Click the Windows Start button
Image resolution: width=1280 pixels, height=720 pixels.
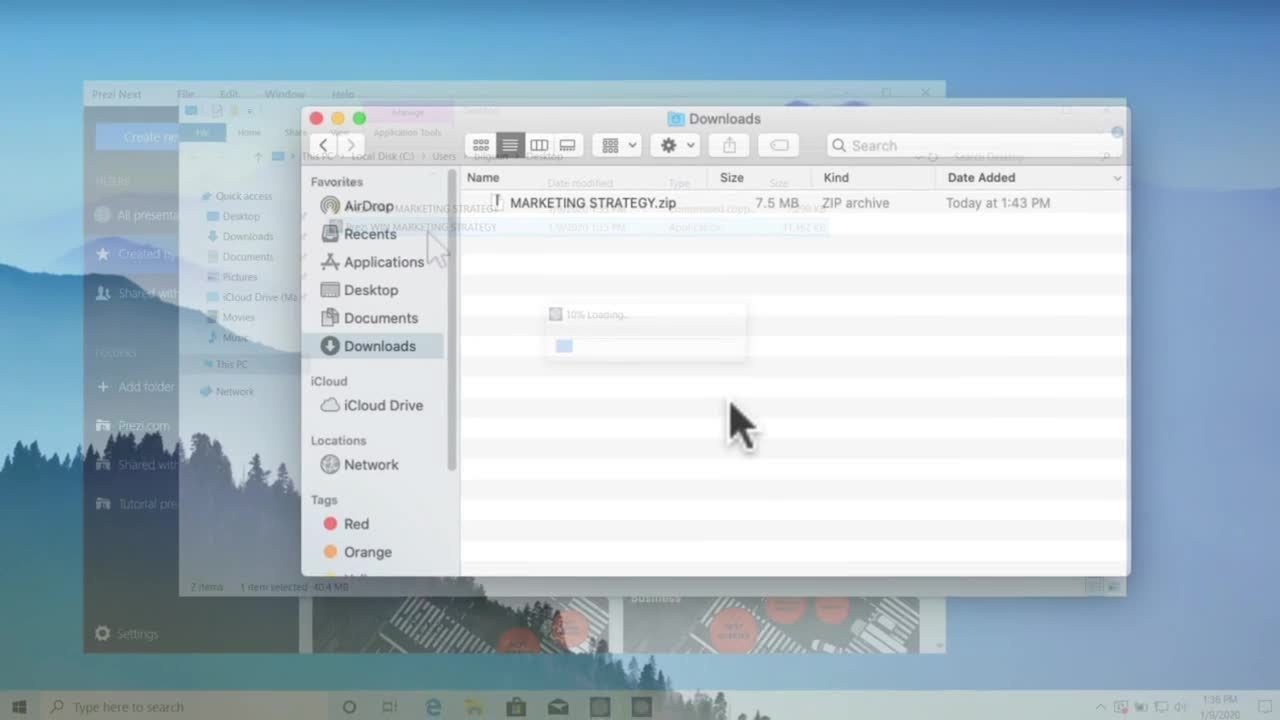click(x=18, y=707)
